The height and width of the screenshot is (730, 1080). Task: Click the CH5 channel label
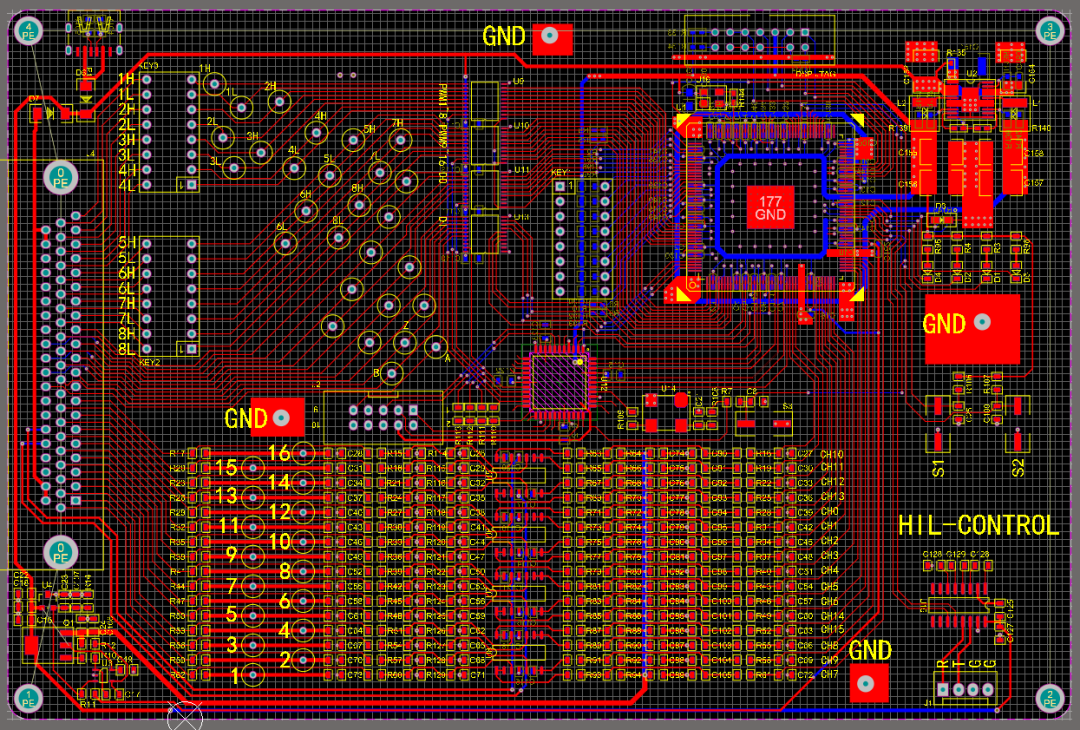pos(829,586)
